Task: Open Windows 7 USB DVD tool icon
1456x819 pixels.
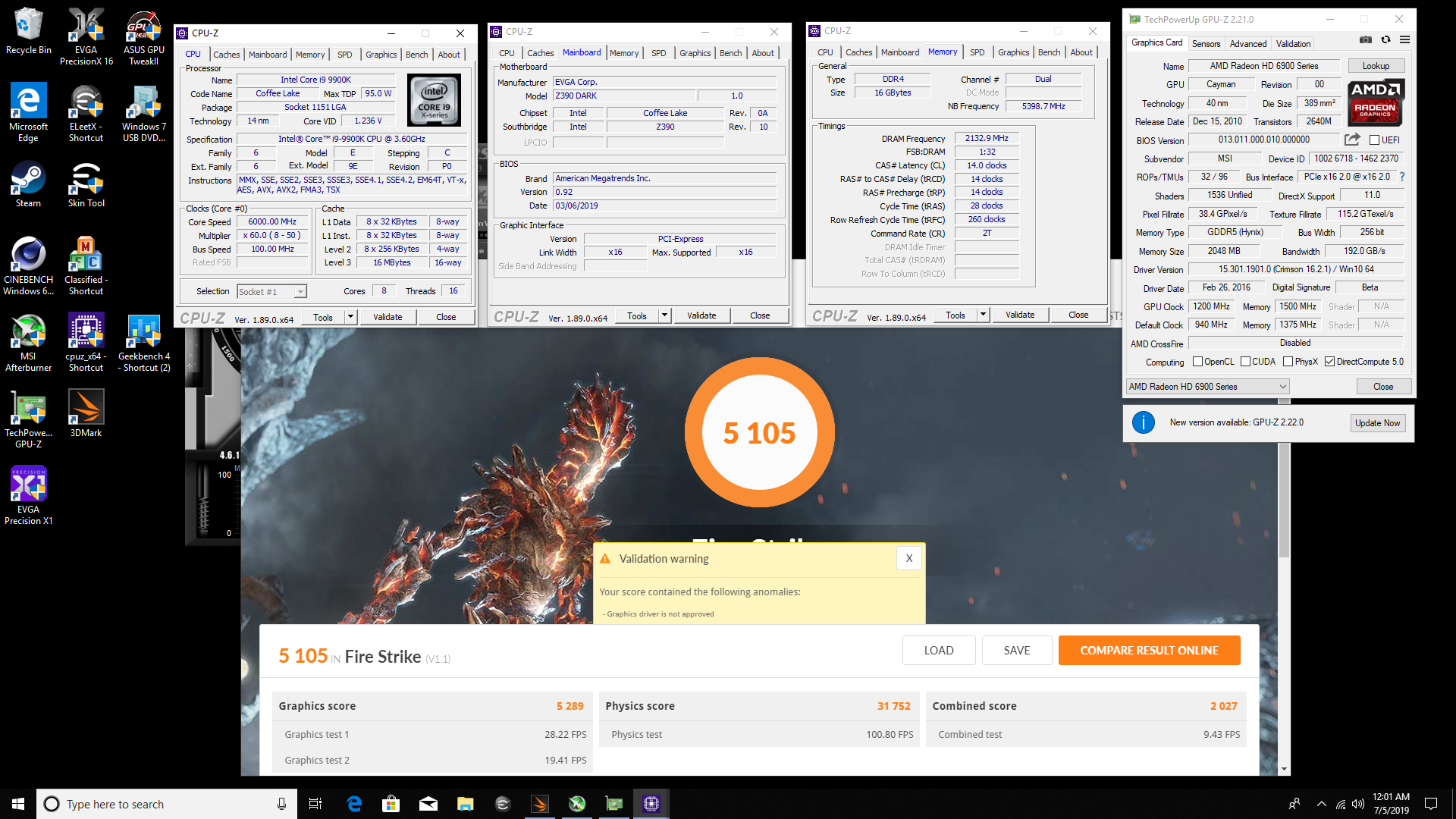Action: click(x=143, y=112)
